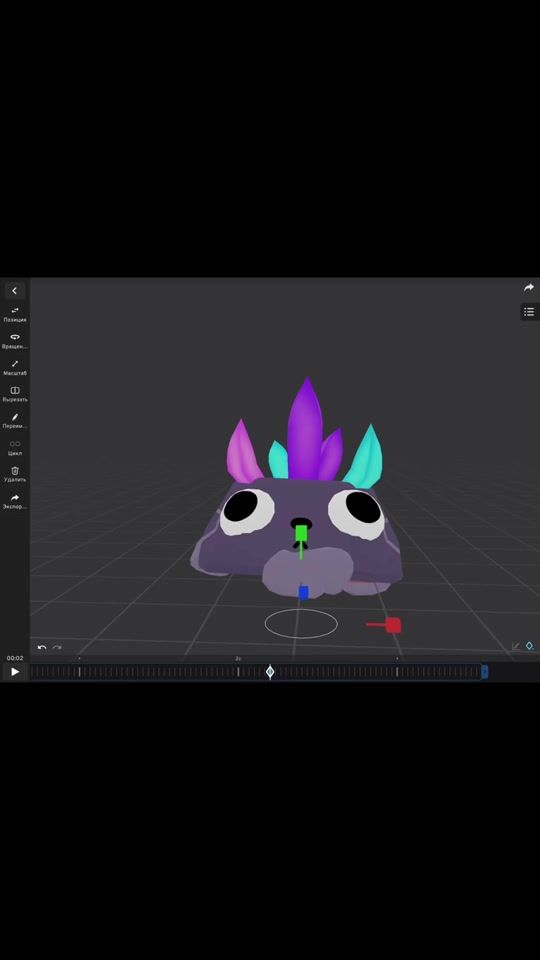Grab the green Y-axis gizmo handle

point(301,533)
